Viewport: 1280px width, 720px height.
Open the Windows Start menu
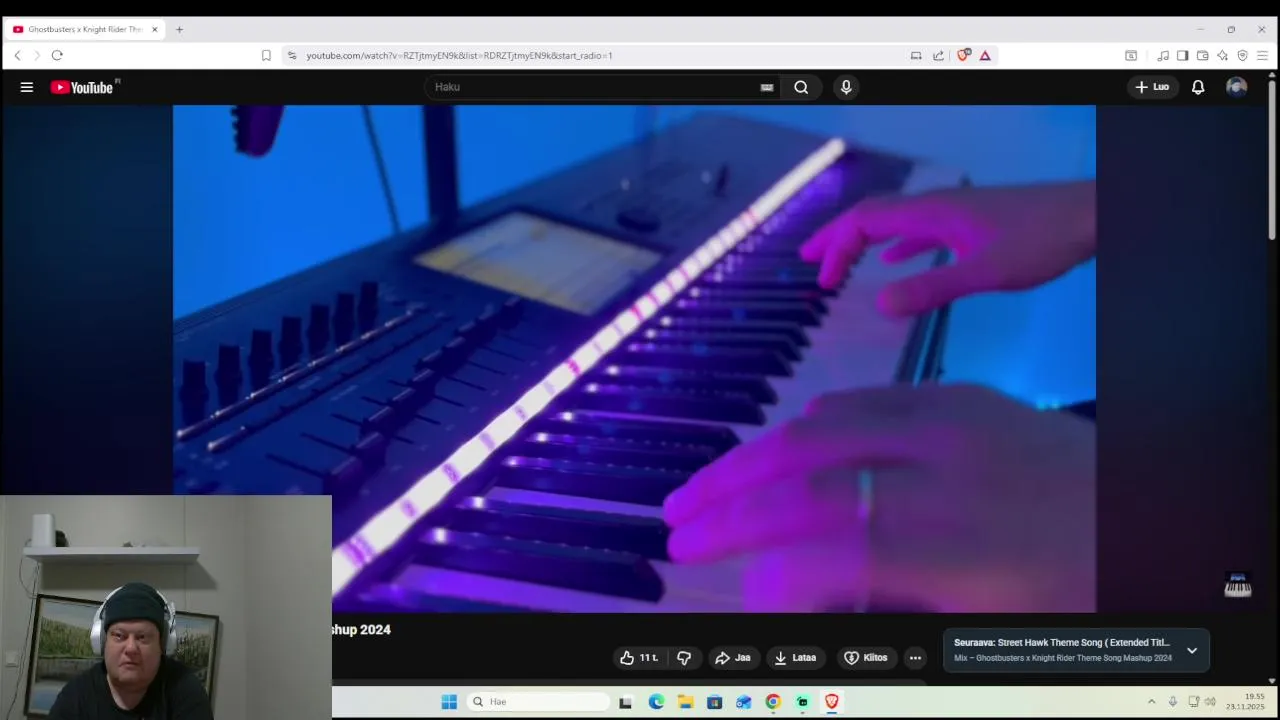449,702
